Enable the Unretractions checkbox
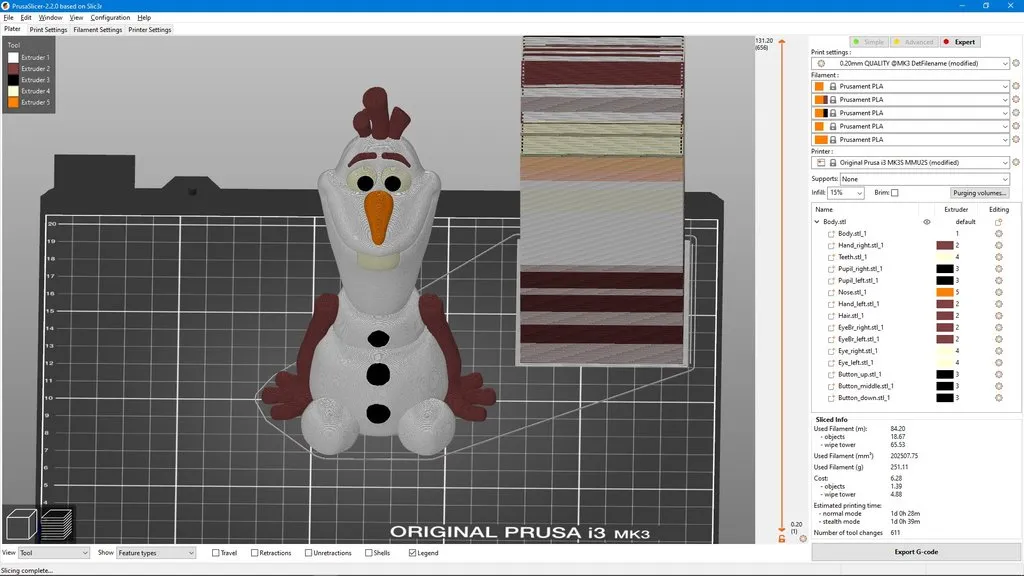The height and width of the screenshot is (576, 1024). pos(308,553)
